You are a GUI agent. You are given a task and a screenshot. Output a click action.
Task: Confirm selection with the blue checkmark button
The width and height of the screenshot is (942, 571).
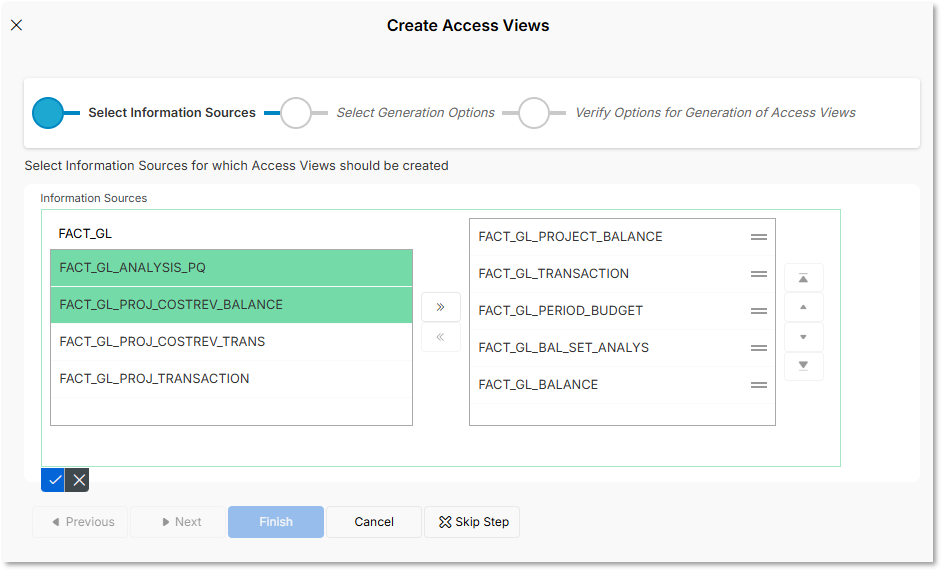53,480
